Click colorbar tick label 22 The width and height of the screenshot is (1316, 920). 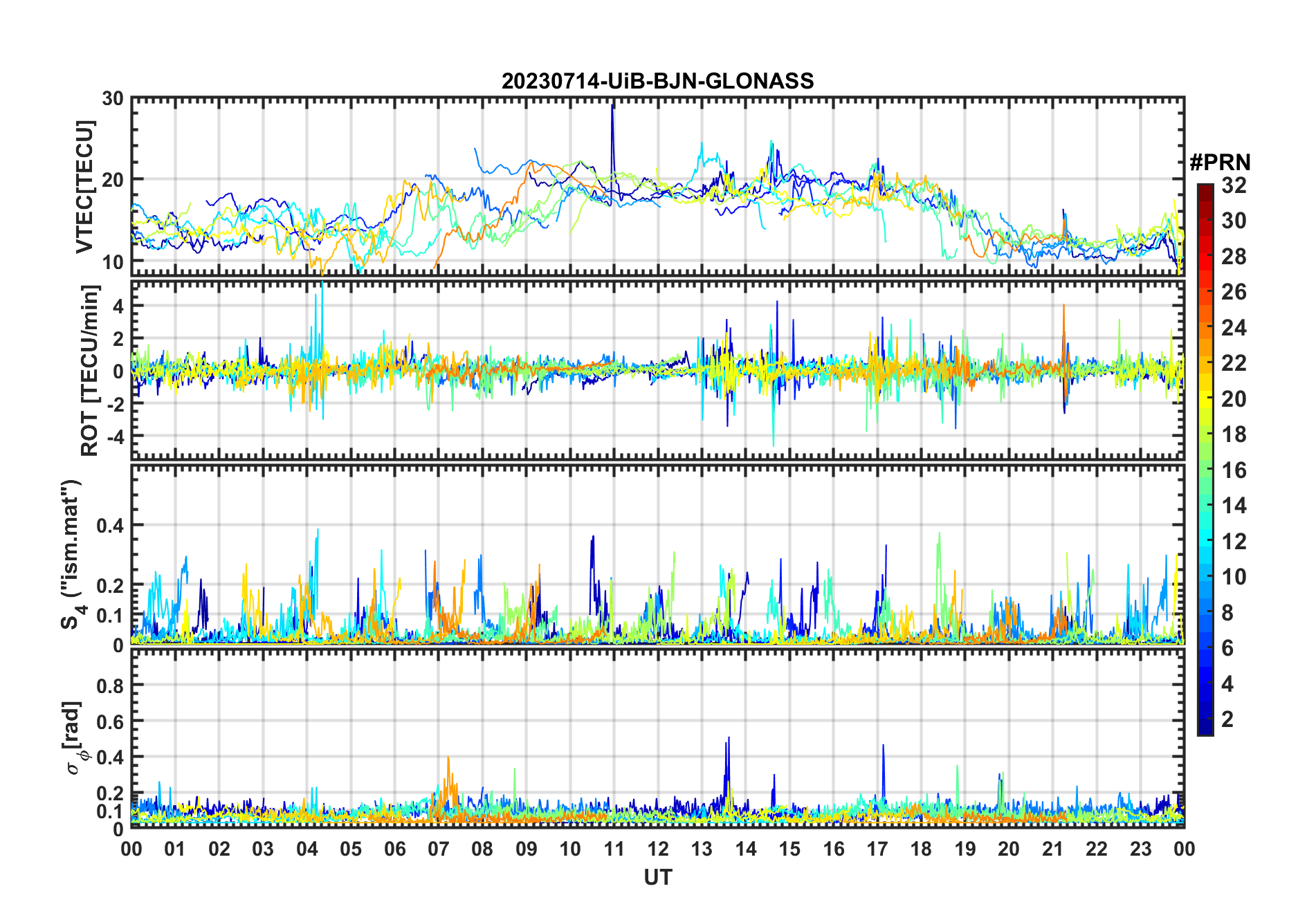(x=1234, y=363)
